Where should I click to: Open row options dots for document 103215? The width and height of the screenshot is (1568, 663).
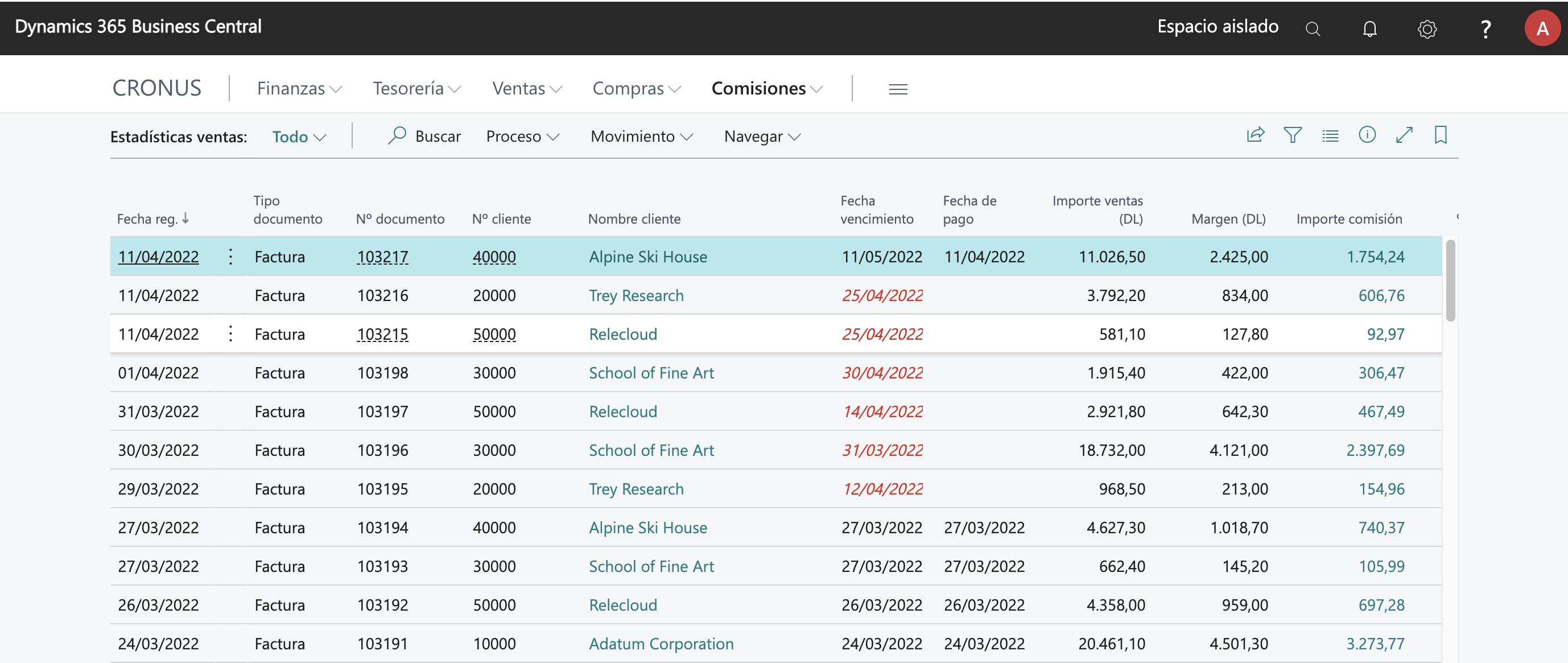(x=230, y=333)
